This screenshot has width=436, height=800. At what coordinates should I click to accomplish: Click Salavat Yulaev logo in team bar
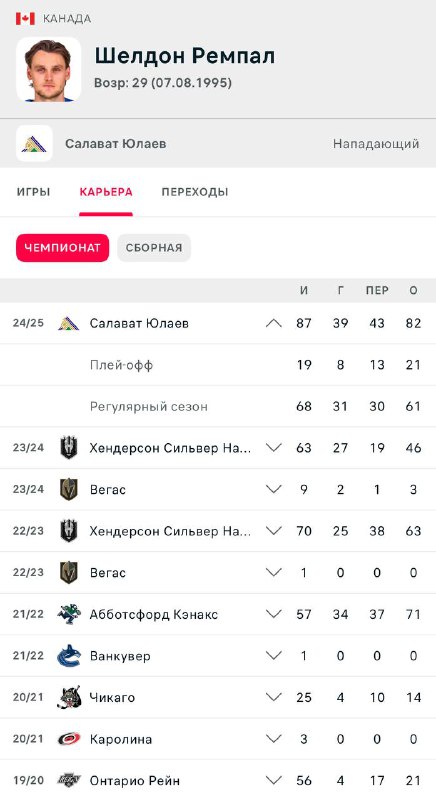point(34,143)
